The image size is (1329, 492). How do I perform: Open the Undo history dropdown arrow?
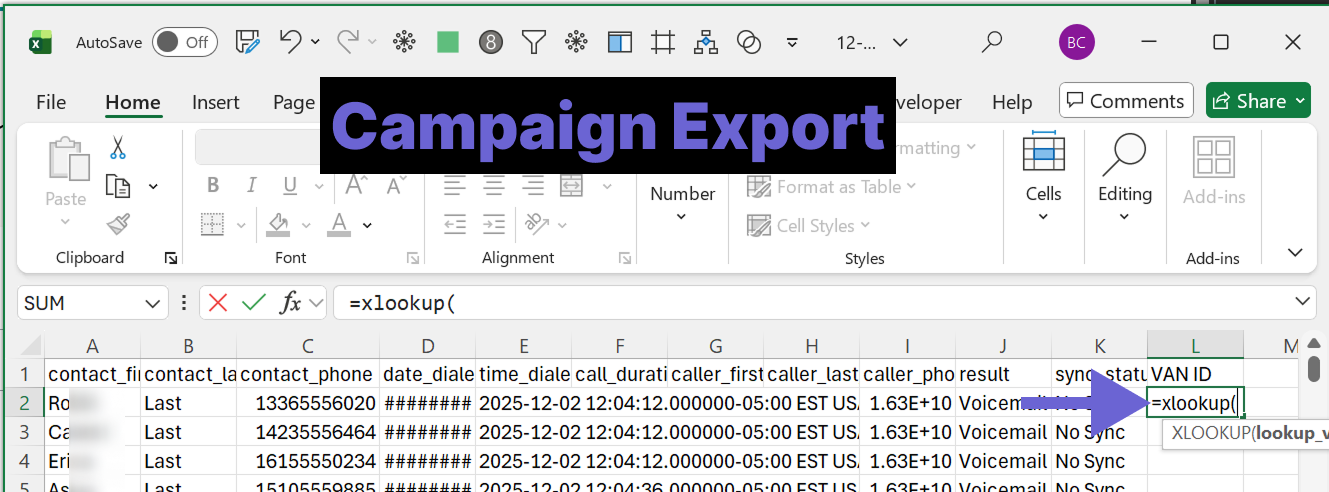pos(316,42)
